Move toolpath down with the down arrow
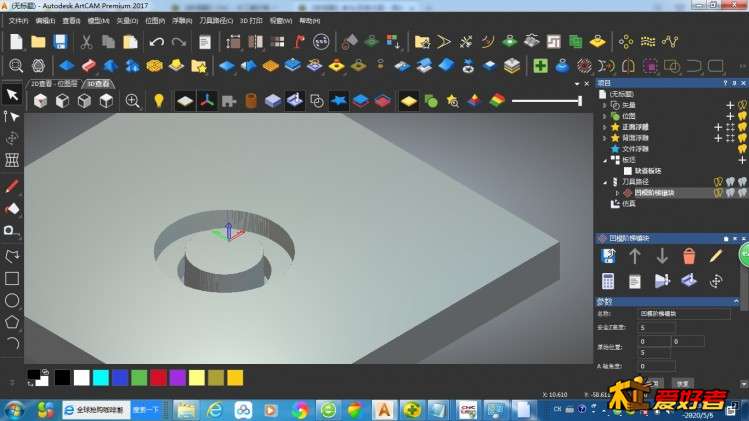749x421 pixels. [662, 256]
